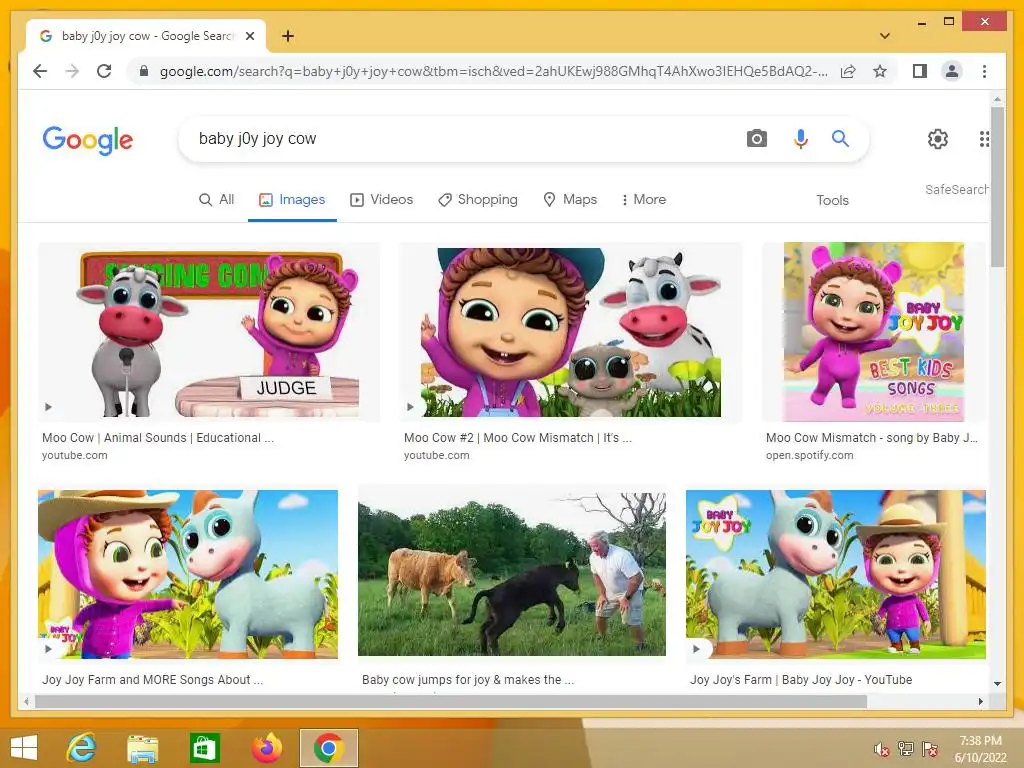Open the Chrome side panel
The height and width of the screenshot is (768, 1024).
point(920,71)
